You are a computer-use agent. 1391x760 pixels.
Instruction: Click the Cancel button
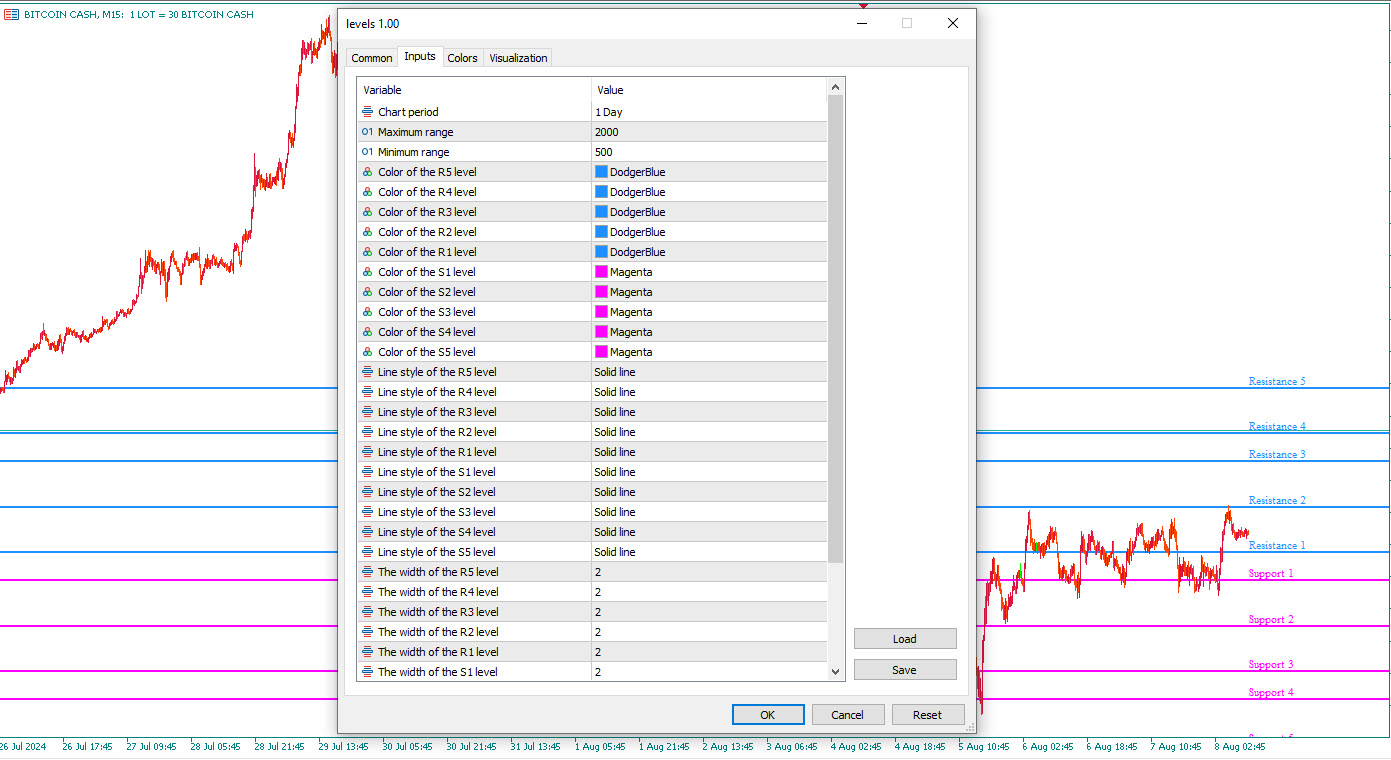click(x=848, y=715)
